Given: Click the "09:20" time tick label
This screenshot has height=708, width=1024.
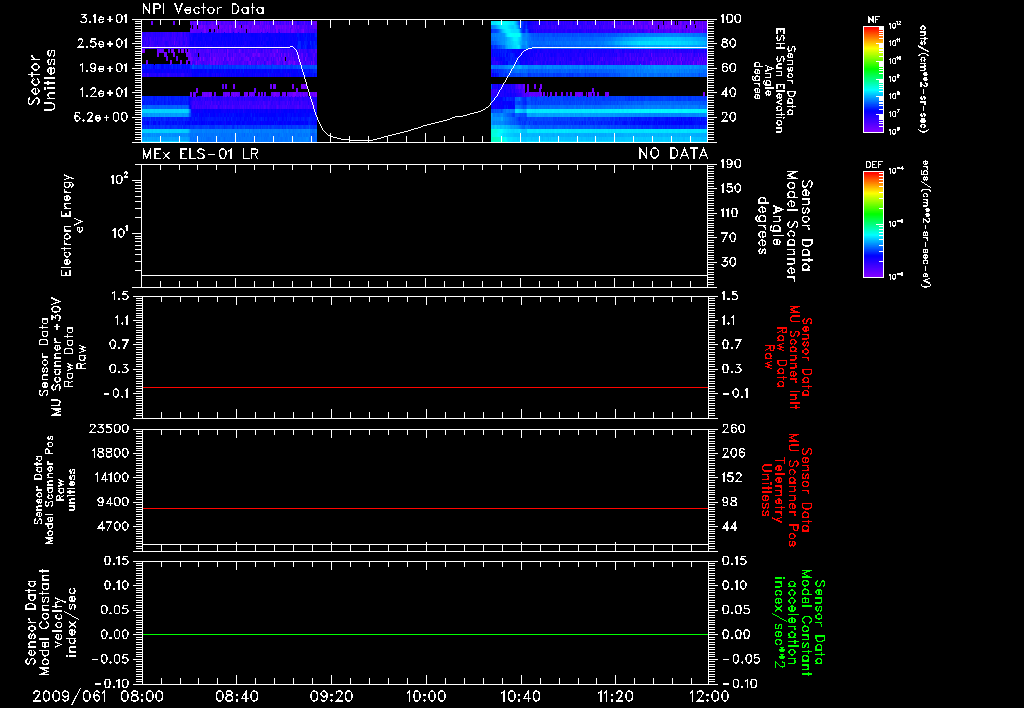Looking at the screenshot, I should 331,696.
